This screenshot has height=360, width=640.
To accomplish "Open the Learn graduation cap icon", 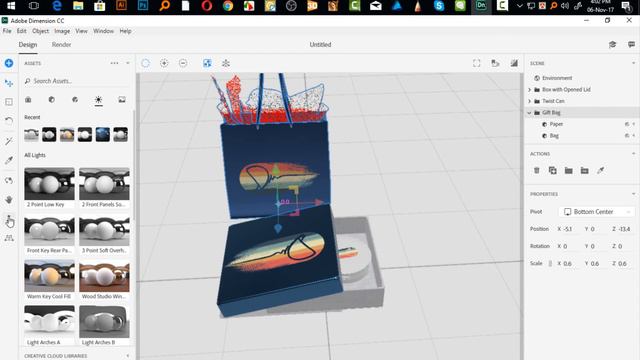I will pos(612,44).
